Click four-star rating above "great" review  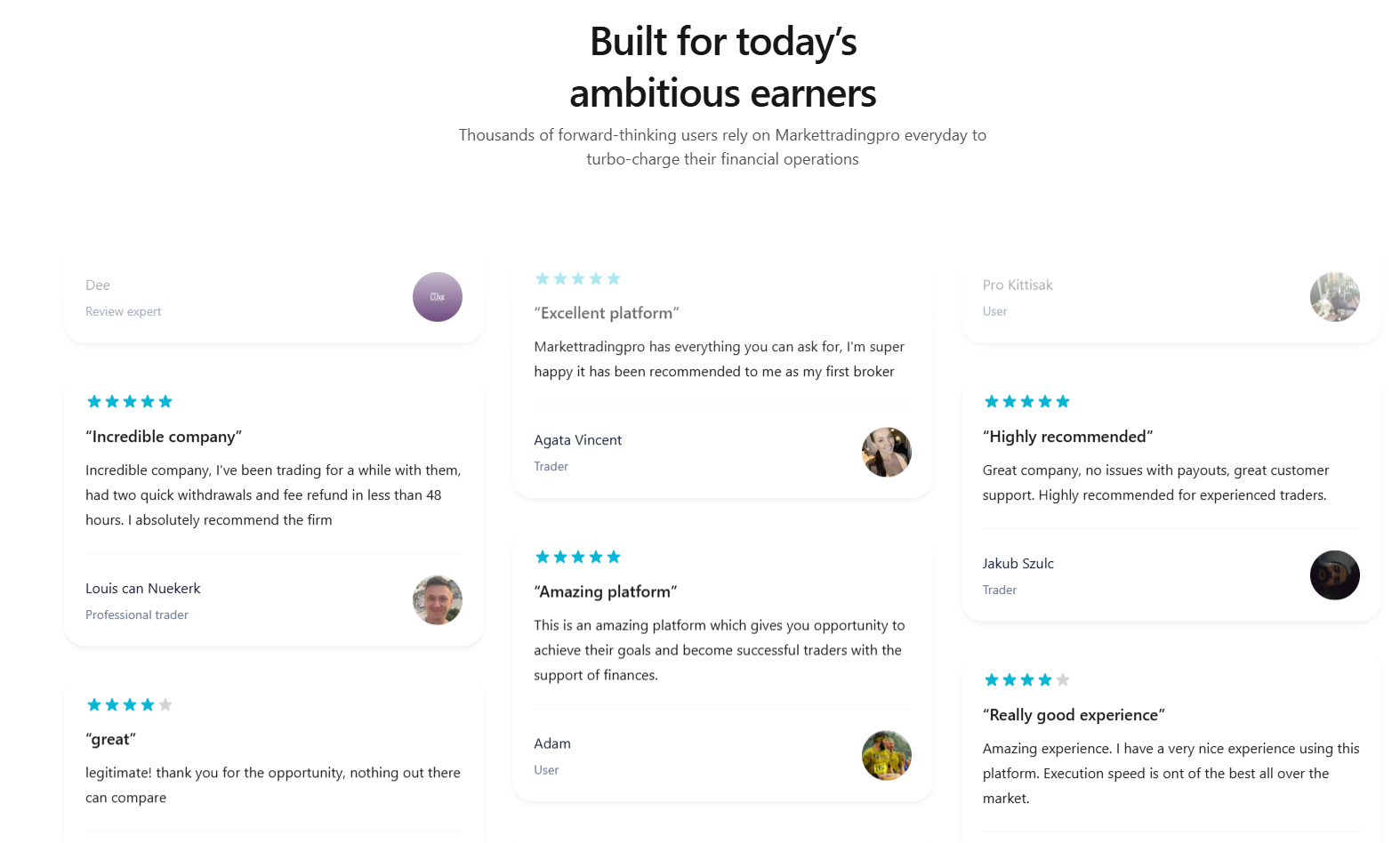pos(130,705)
